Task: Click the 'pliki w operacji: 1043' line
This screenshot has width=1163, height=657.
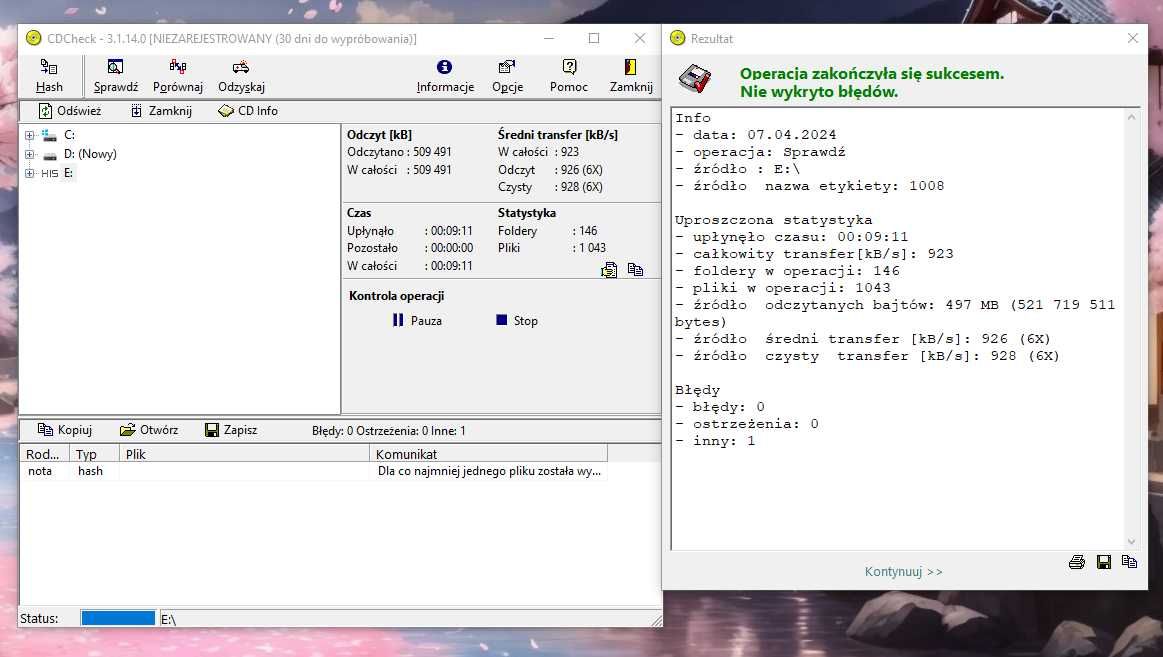Action: (783, 288)
